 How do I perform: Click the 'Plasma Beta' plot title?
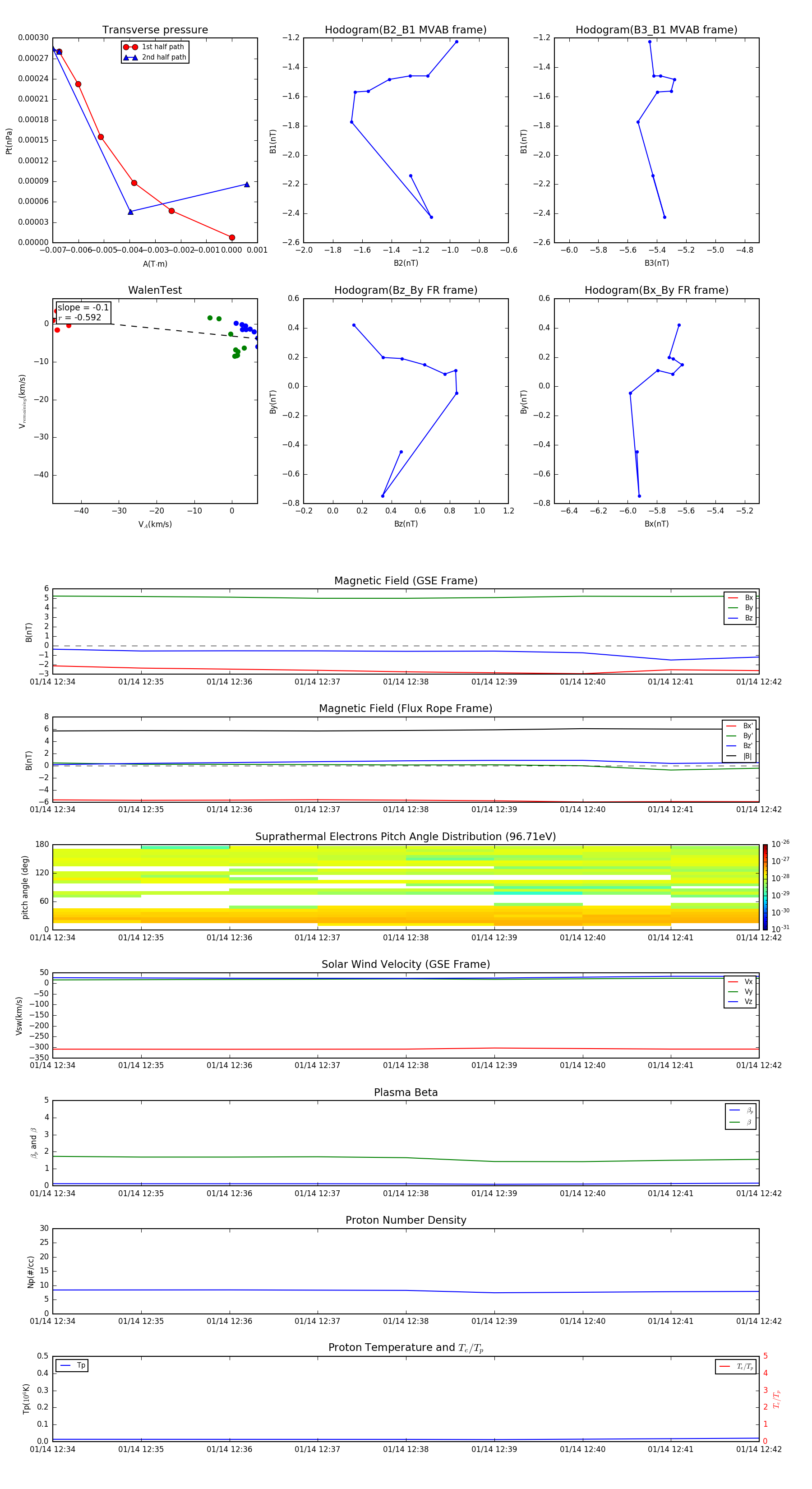406,1093
